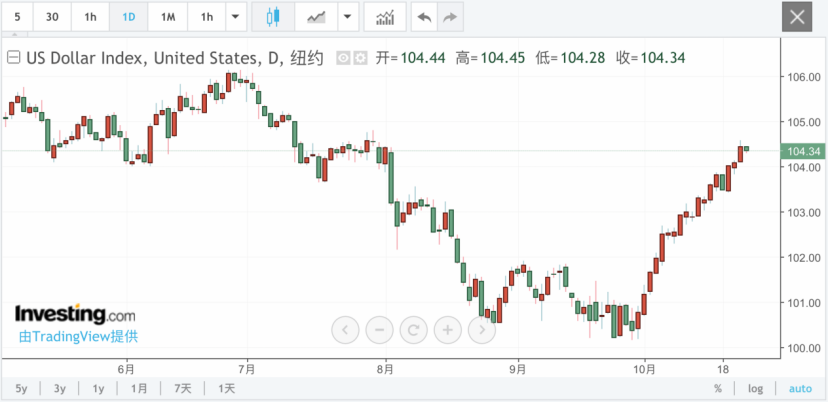Collapse the US Dollar Index legend box
The height and width of the screenshot is (402, 828).
[13, 58]
